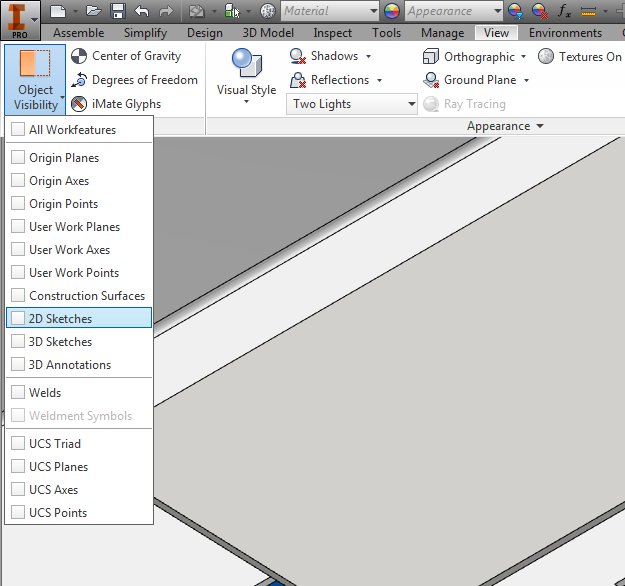Open the Inventor PRO application menu
Image resolution: width=625 pixels, height=586 pixels.
20,20
